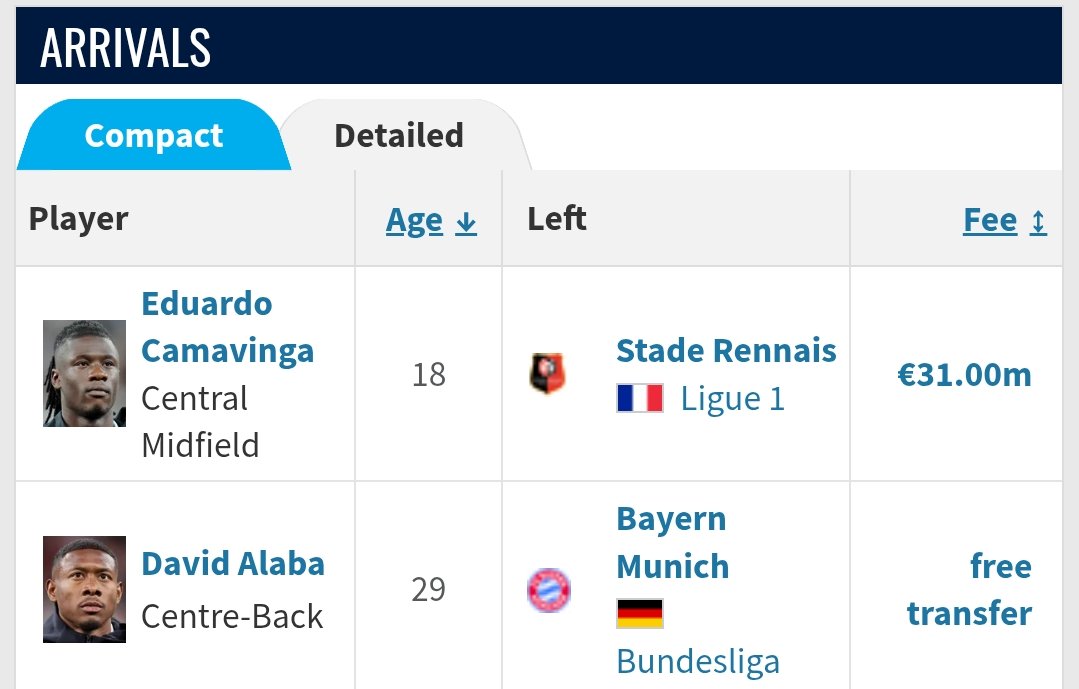Click the Bayern Munich club crest icon
Viewport: 1079px width, 689px height.
point(548,590)
